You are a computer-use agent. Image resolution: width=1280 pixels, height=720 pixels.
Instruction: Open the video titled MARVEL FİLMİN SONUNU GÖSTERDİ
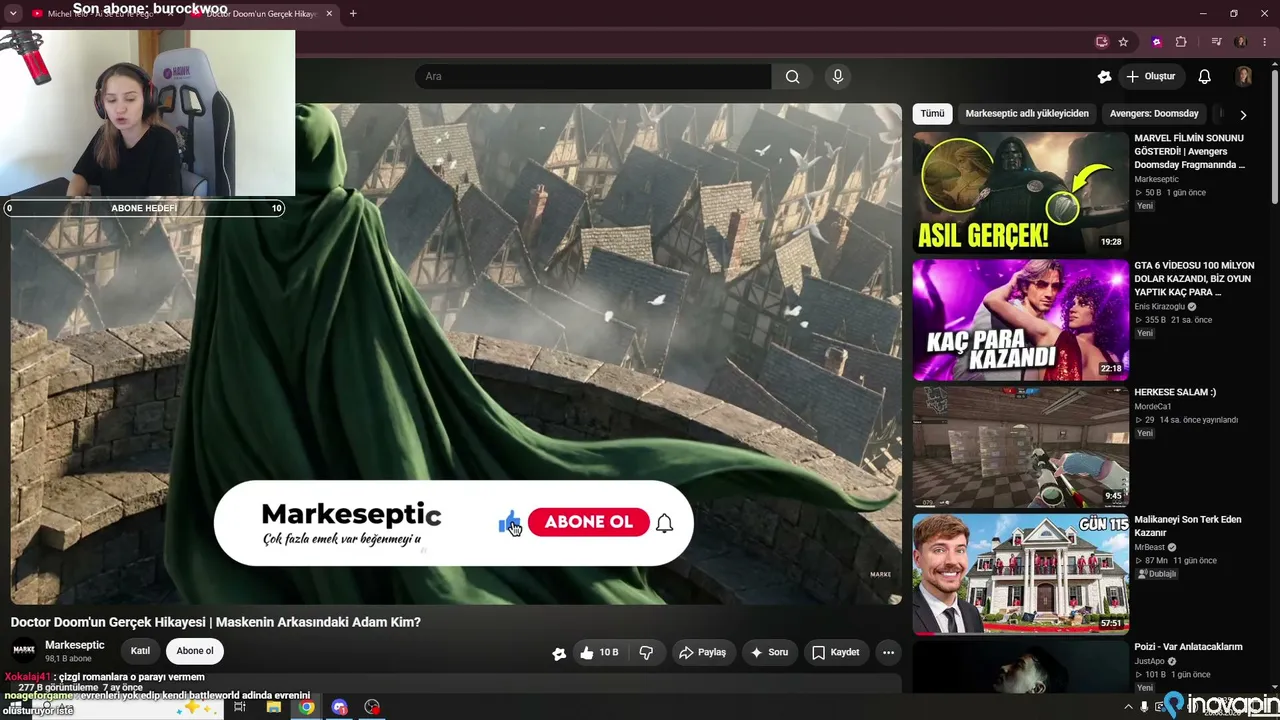1189,151
